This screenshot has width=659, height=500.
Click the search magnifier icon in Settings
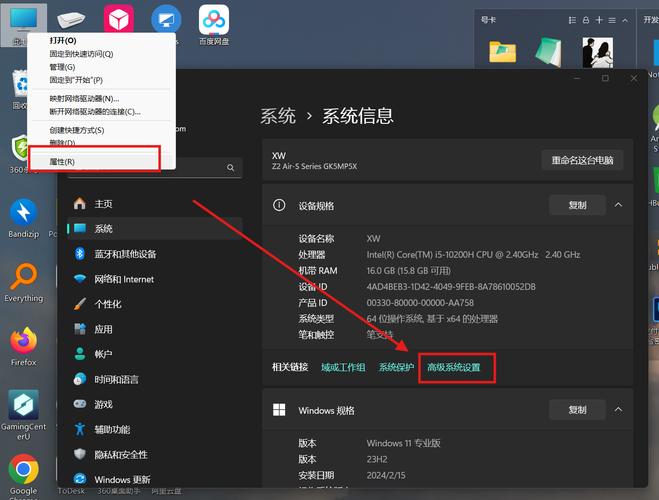pos(230,168)
